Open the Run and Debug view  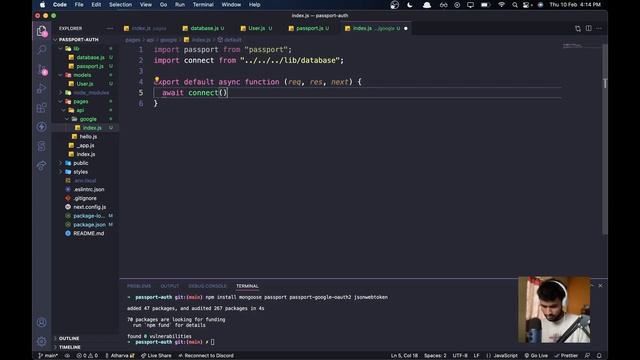(x=42, y=89)
